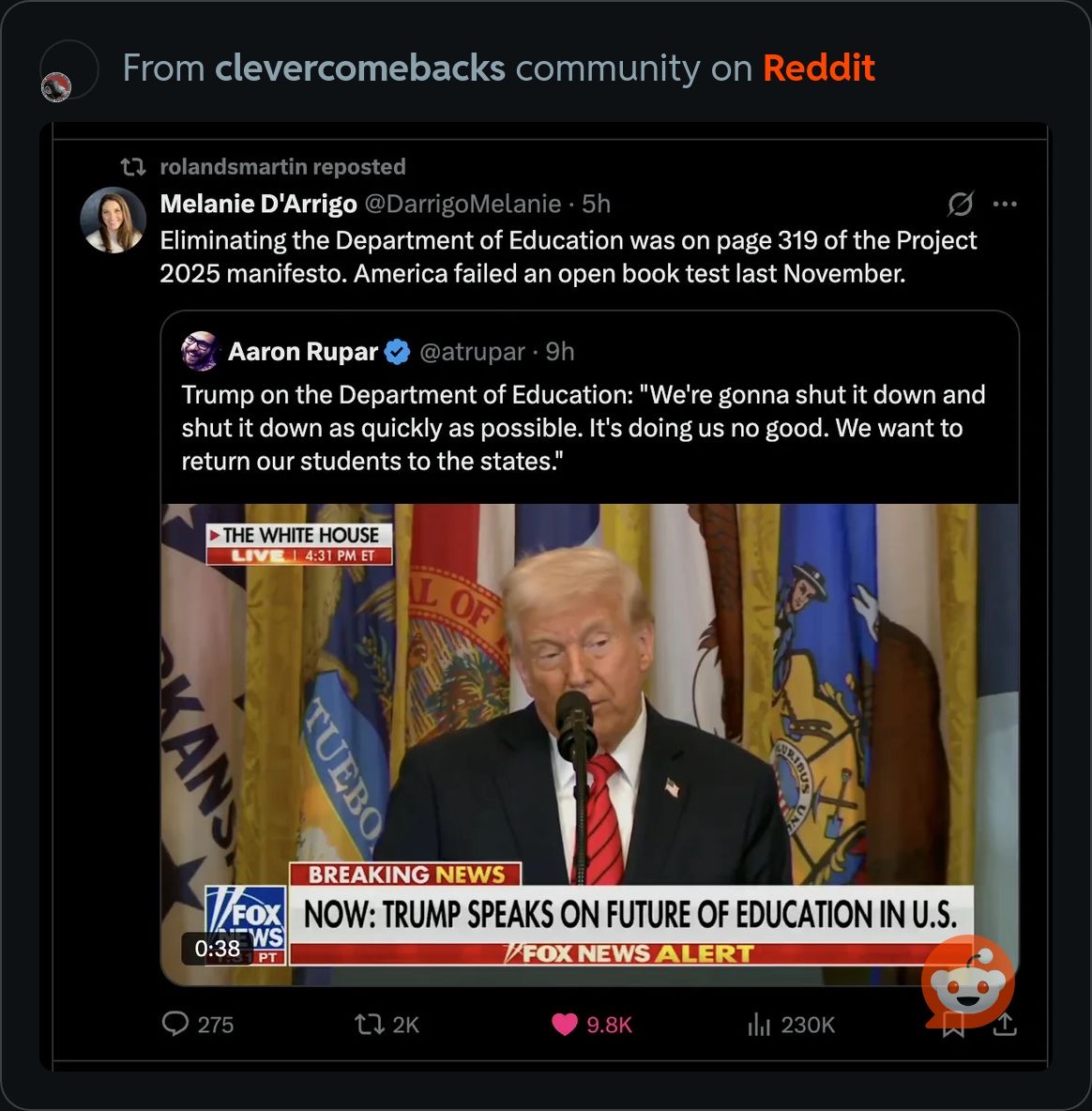Click Aaron Rupar's blue verified badge
1092x1111 pixels.
[x=397, y=352]
